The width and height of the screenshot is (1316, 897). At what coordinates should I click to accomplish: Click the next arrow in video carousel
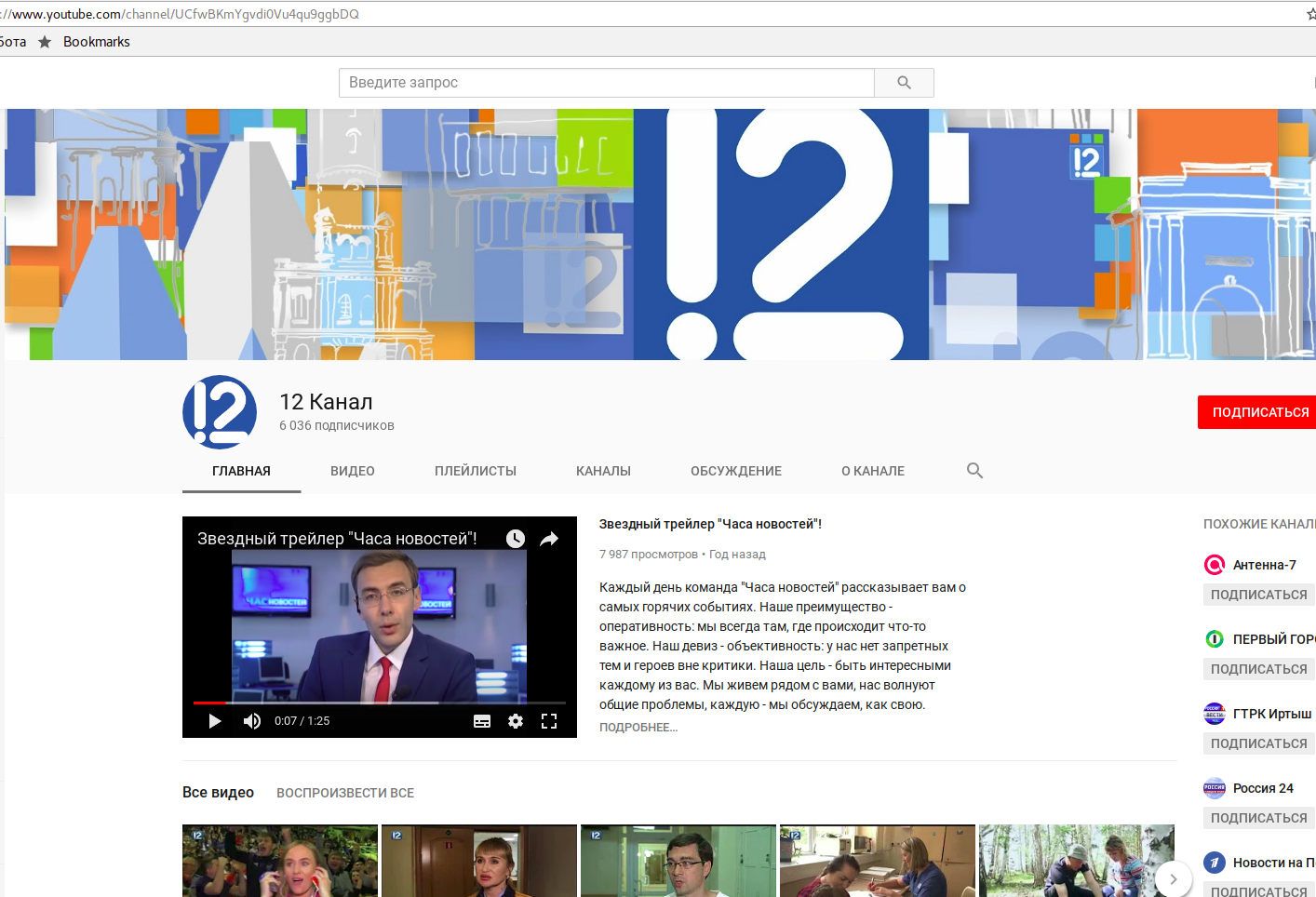(1174, 878)
